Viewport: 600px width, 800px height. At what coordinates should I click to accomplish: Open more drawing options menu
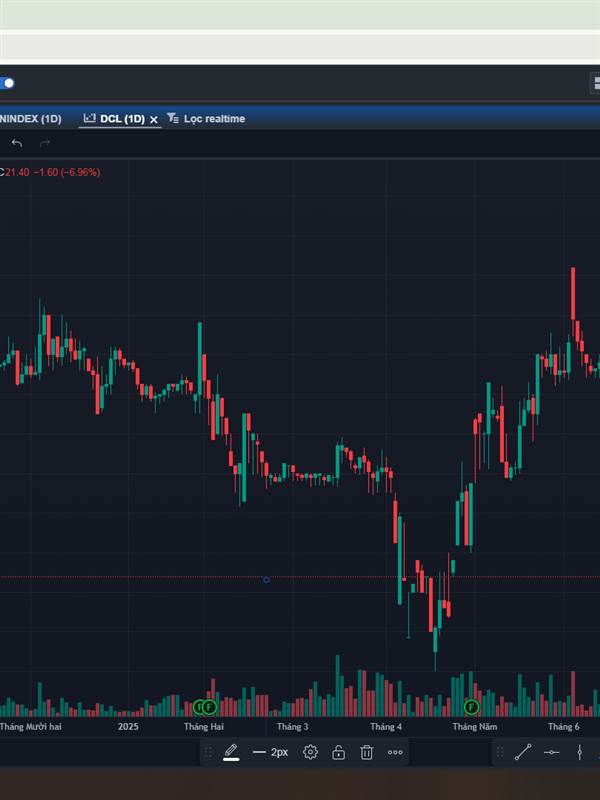395,752
